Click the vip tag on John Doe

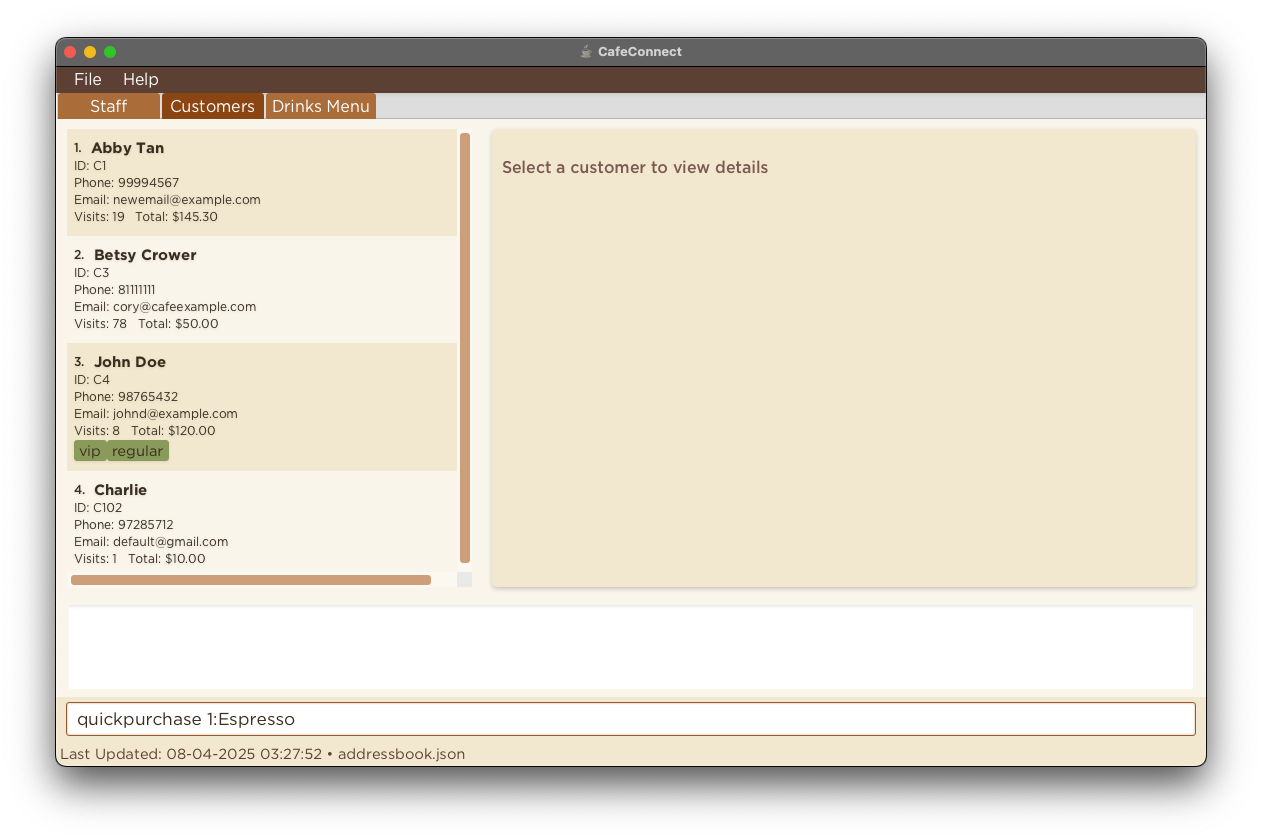click(90, 451)
